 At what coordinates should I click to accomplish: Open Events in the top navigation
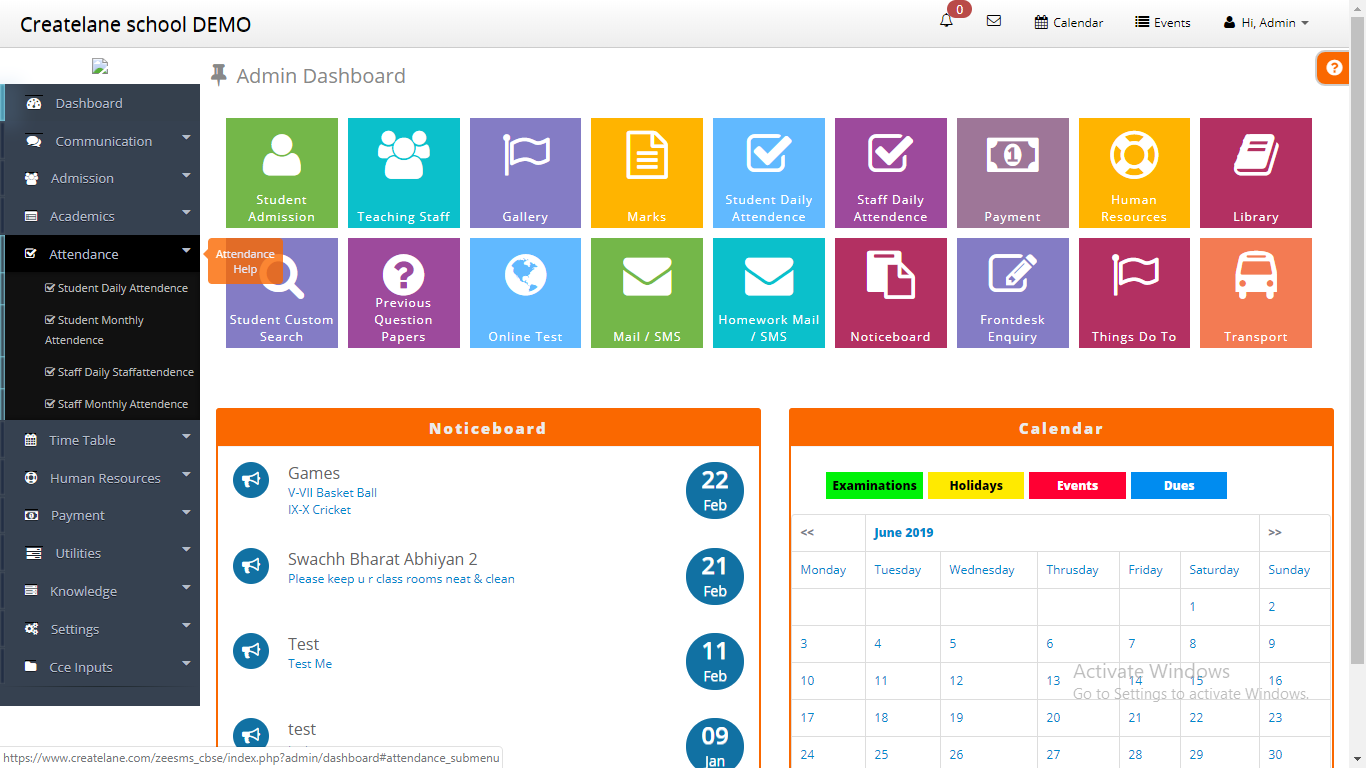pyautogui.click(x=1163, y=22)
